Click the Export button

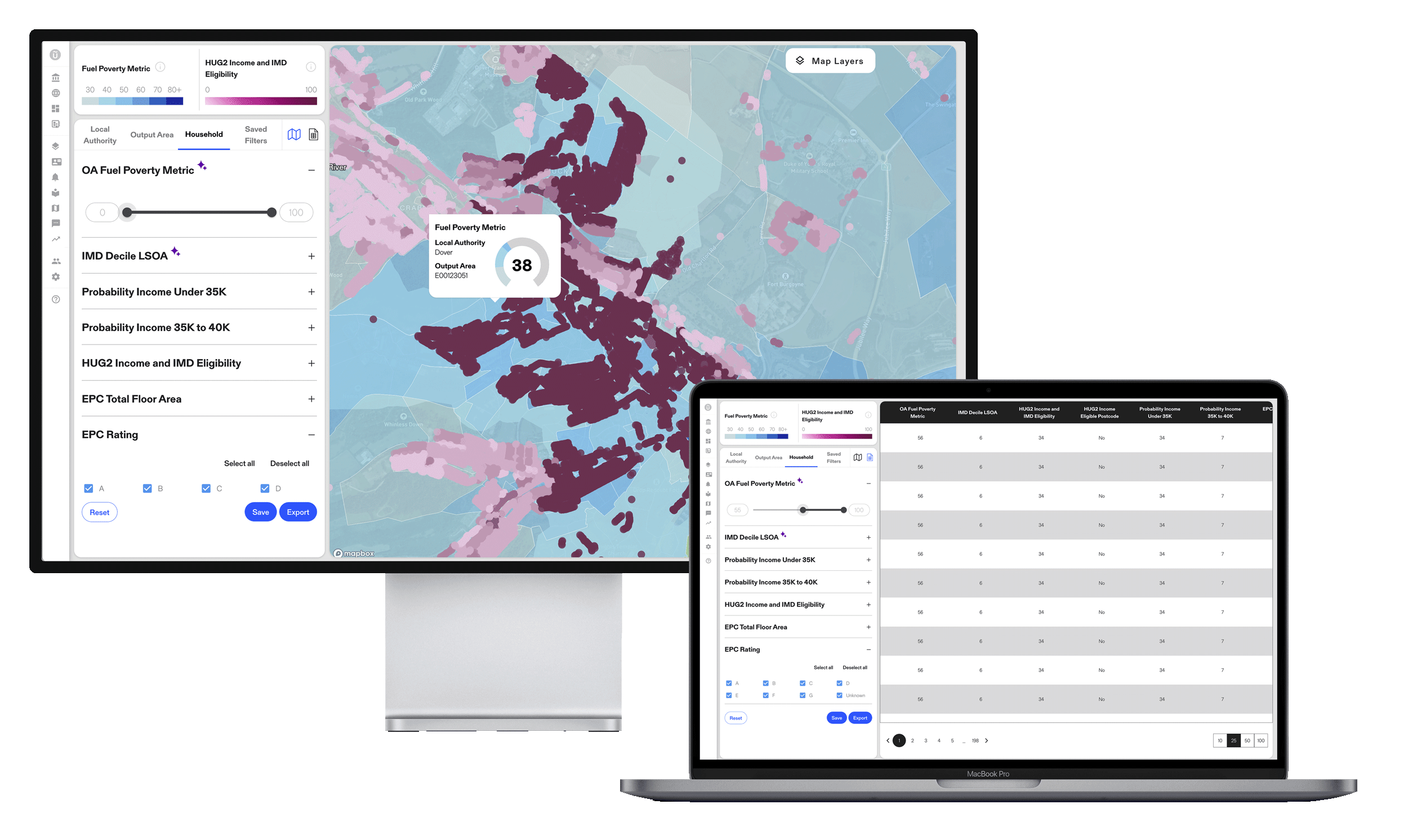point(298,512)
